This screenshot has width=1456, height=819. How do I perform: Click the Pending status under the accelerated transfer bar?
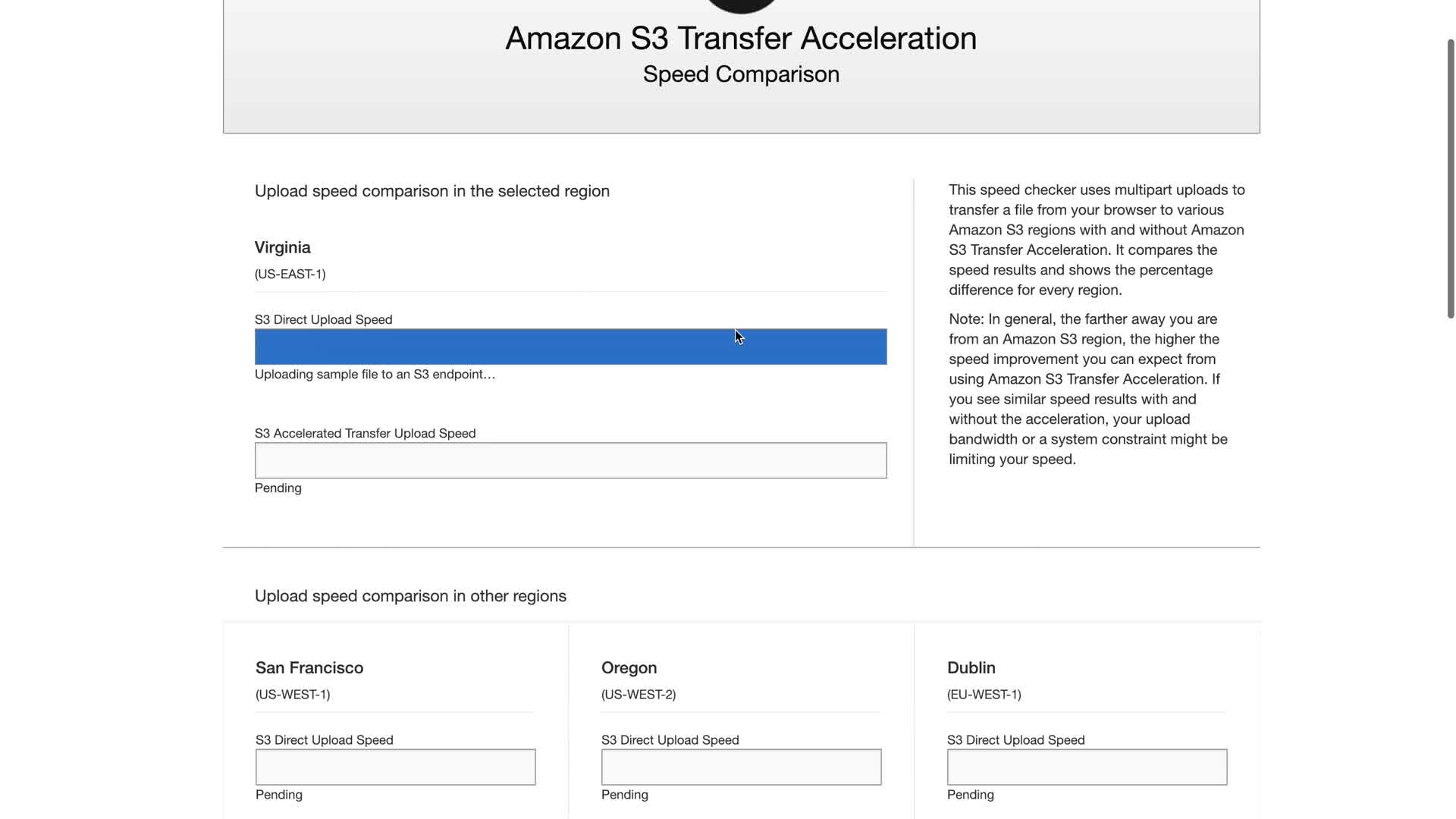pyautogui.click(x=278, y=488)
